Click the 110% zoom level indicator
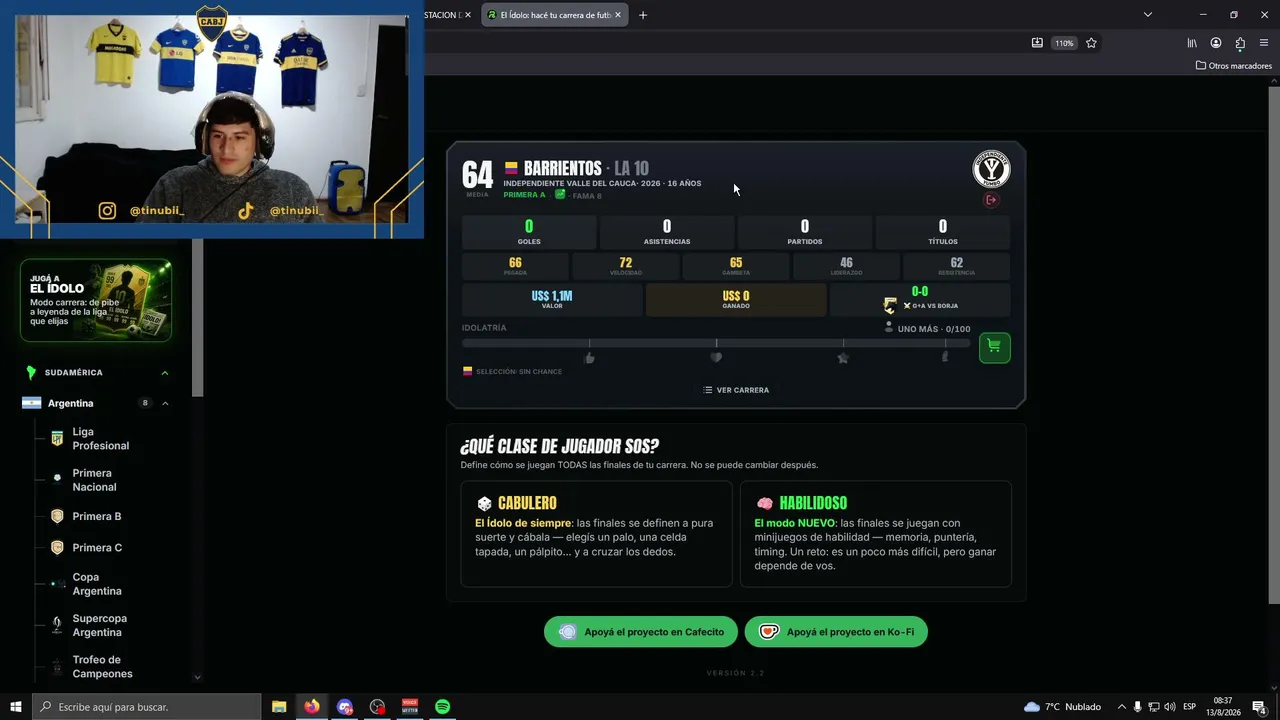This screenshot has height=720, width=1280. pyautogui.click(x=1064, y=43)
